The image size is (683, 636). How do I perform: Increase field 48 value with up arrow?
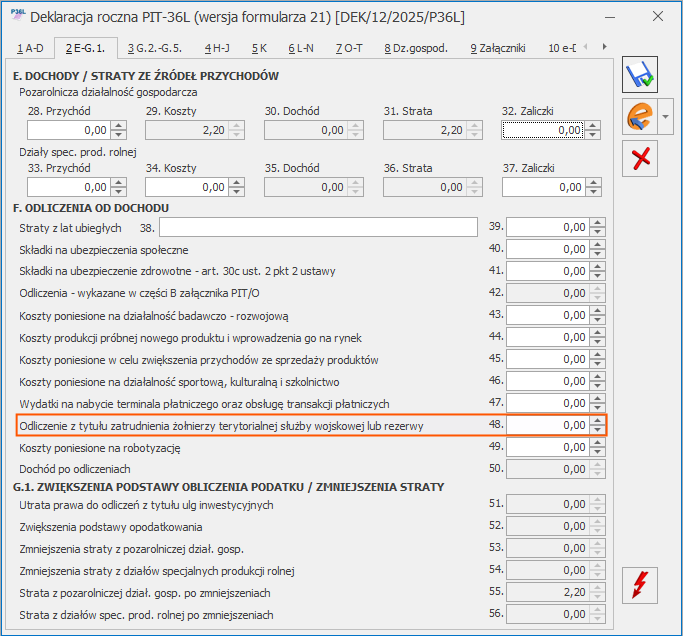coord(598,421)
